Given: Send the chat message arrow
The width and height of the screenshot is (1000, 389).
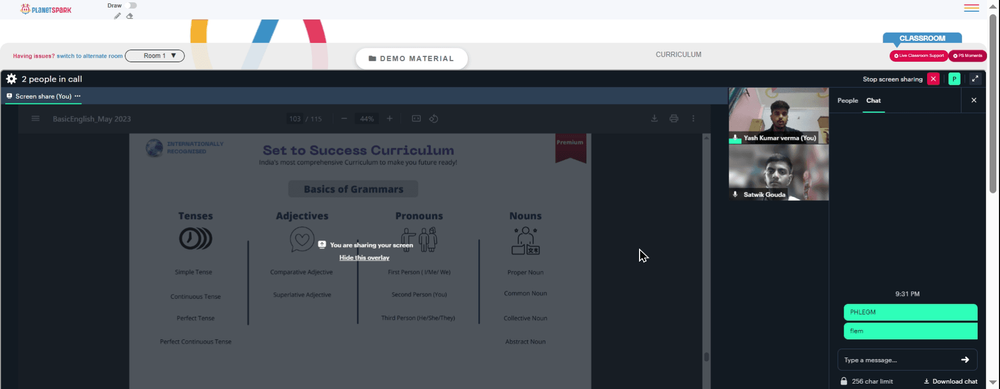Looking at the screenshot, I should [x=965, y=360].
